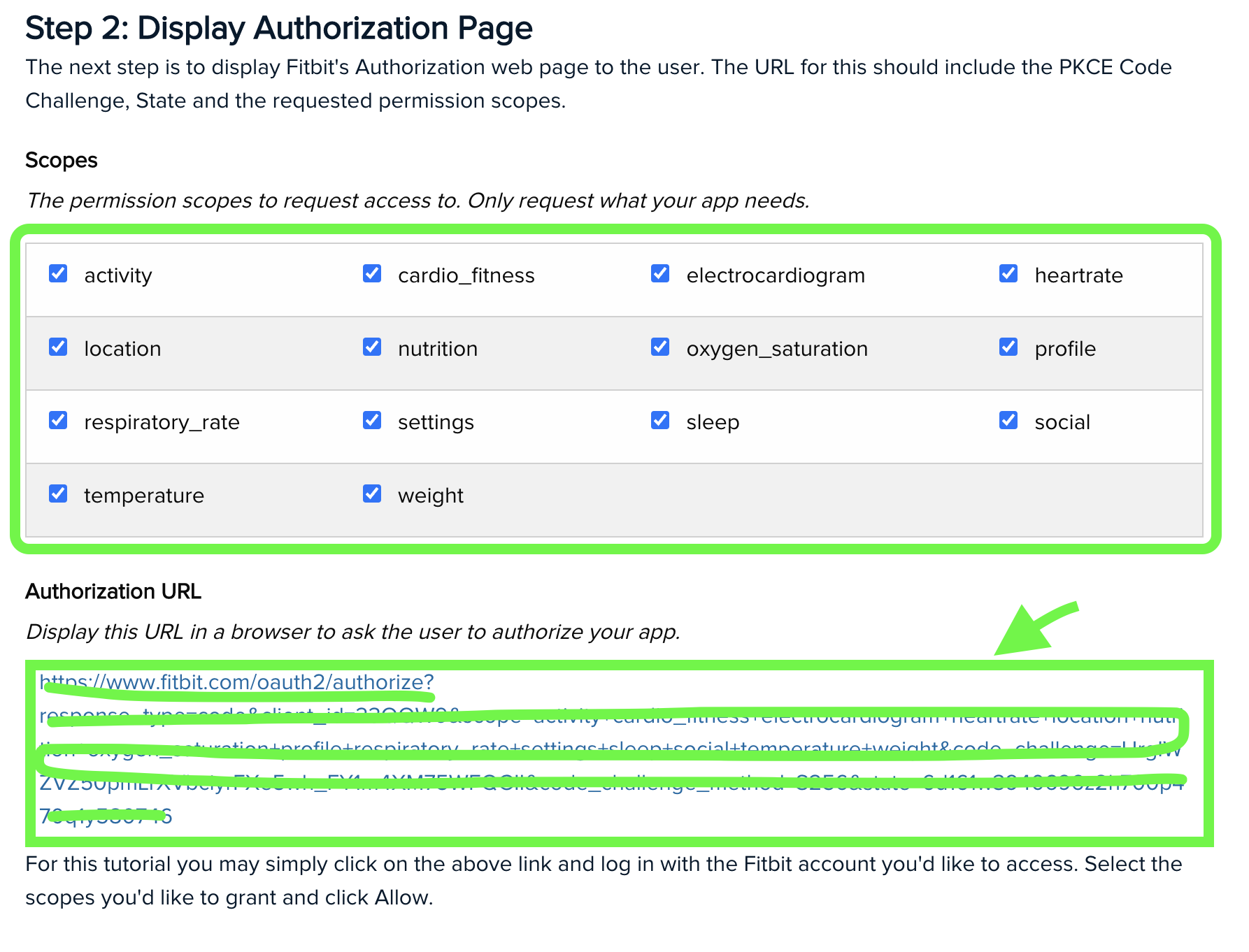Viewport: 1249px width, 952px height.
Task: Click the 'Step 2: Display Authorization Page' heading
Action: pos(279,29)
